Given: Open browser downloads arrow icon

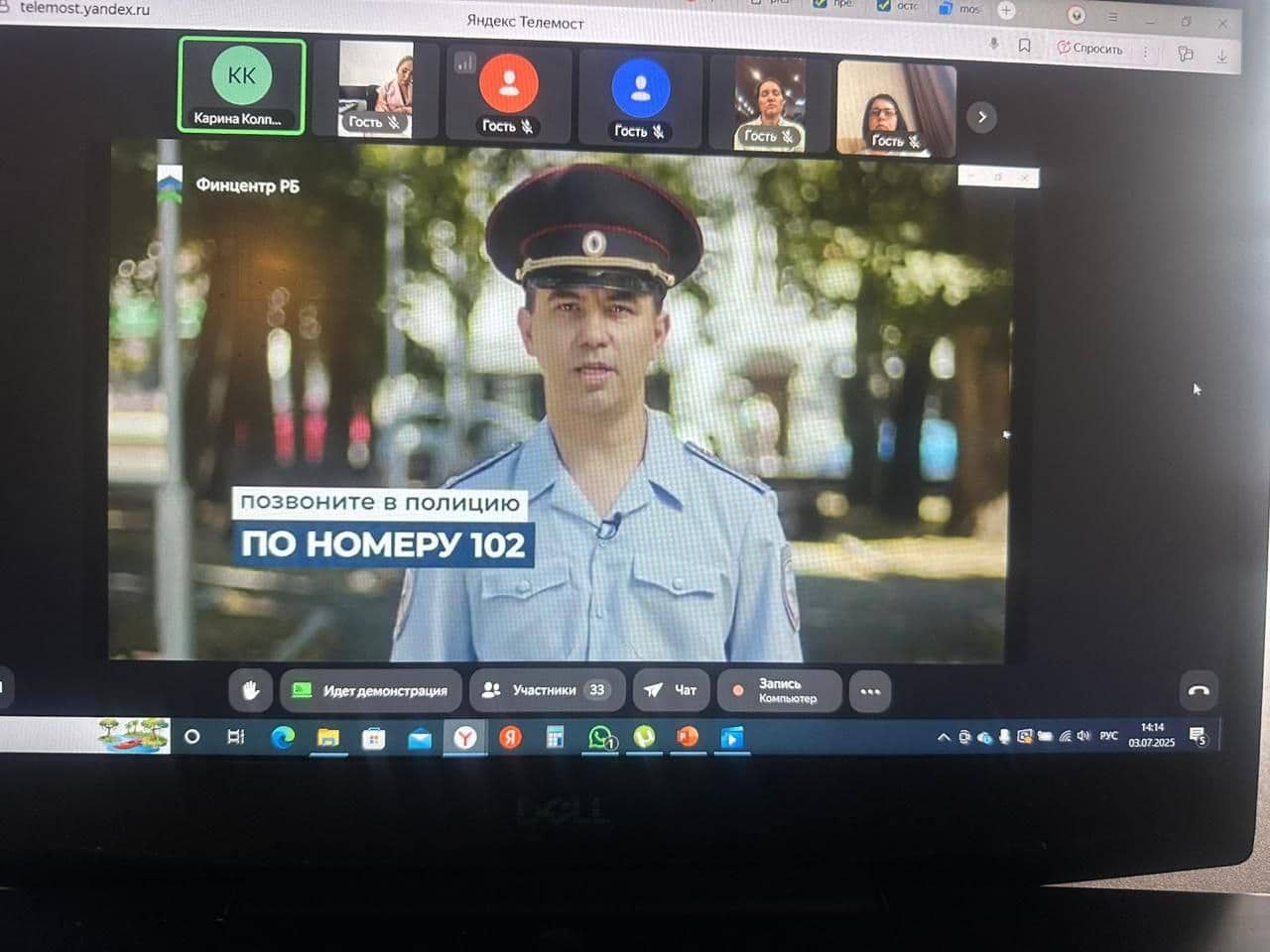Looking at the screenshot, I should [x=1221, y=56].
